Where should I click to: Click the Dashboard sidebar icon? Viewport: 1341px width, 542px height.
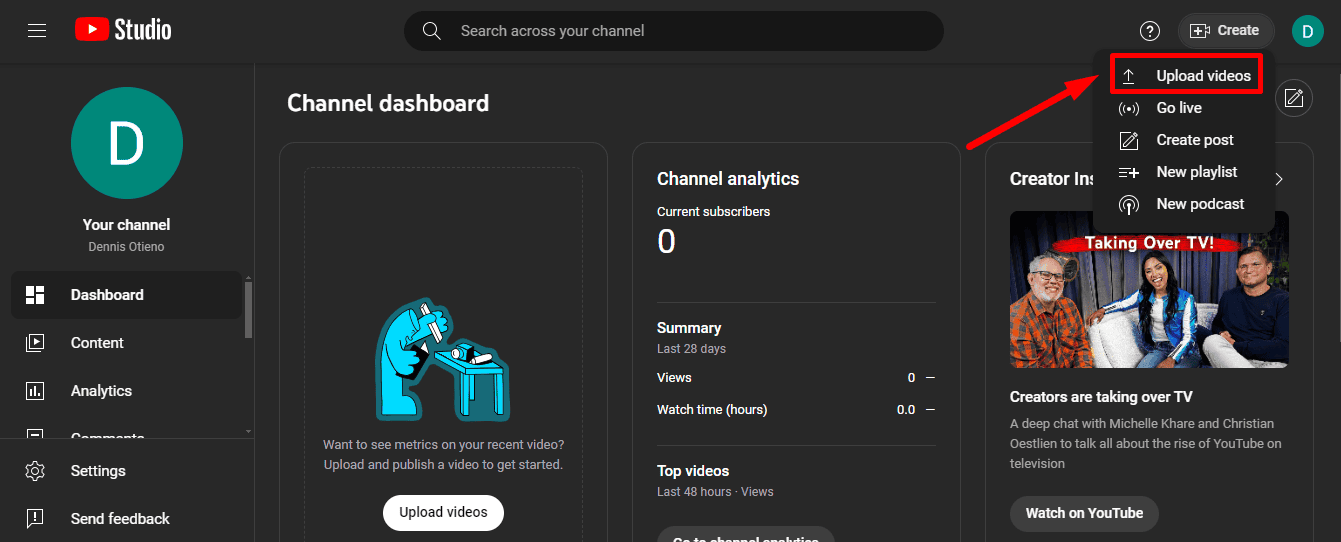coord(35,295)
